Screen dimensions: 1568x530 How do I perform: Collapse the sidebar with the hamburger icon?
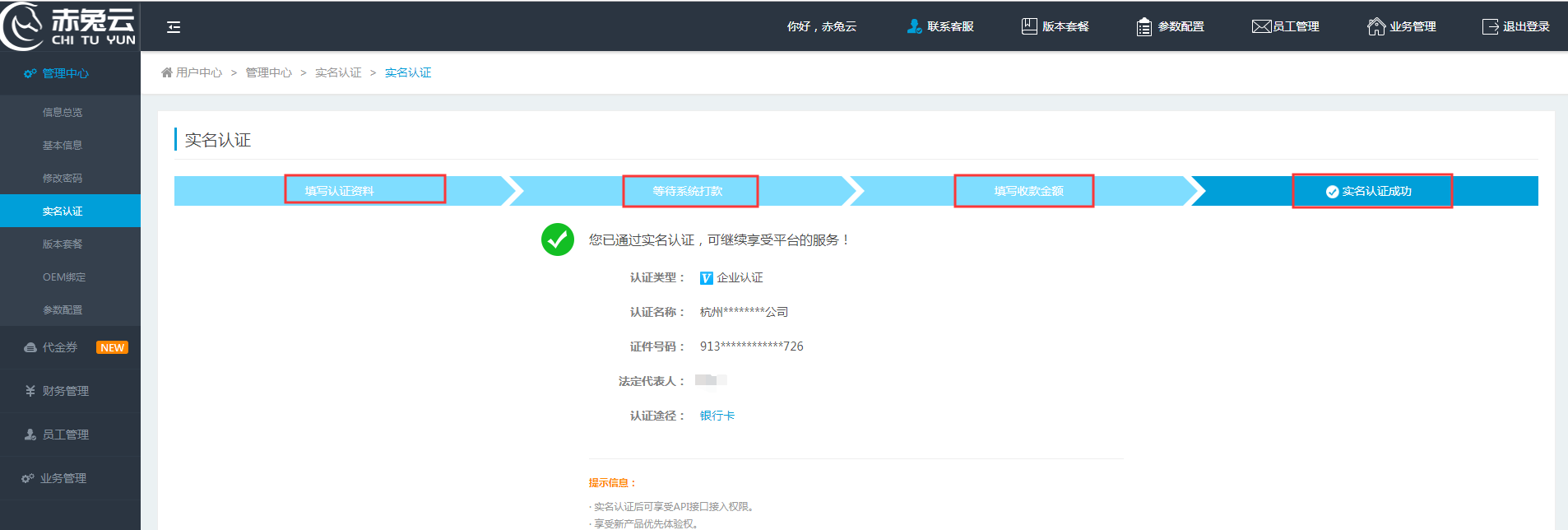[x=174, y=27]
